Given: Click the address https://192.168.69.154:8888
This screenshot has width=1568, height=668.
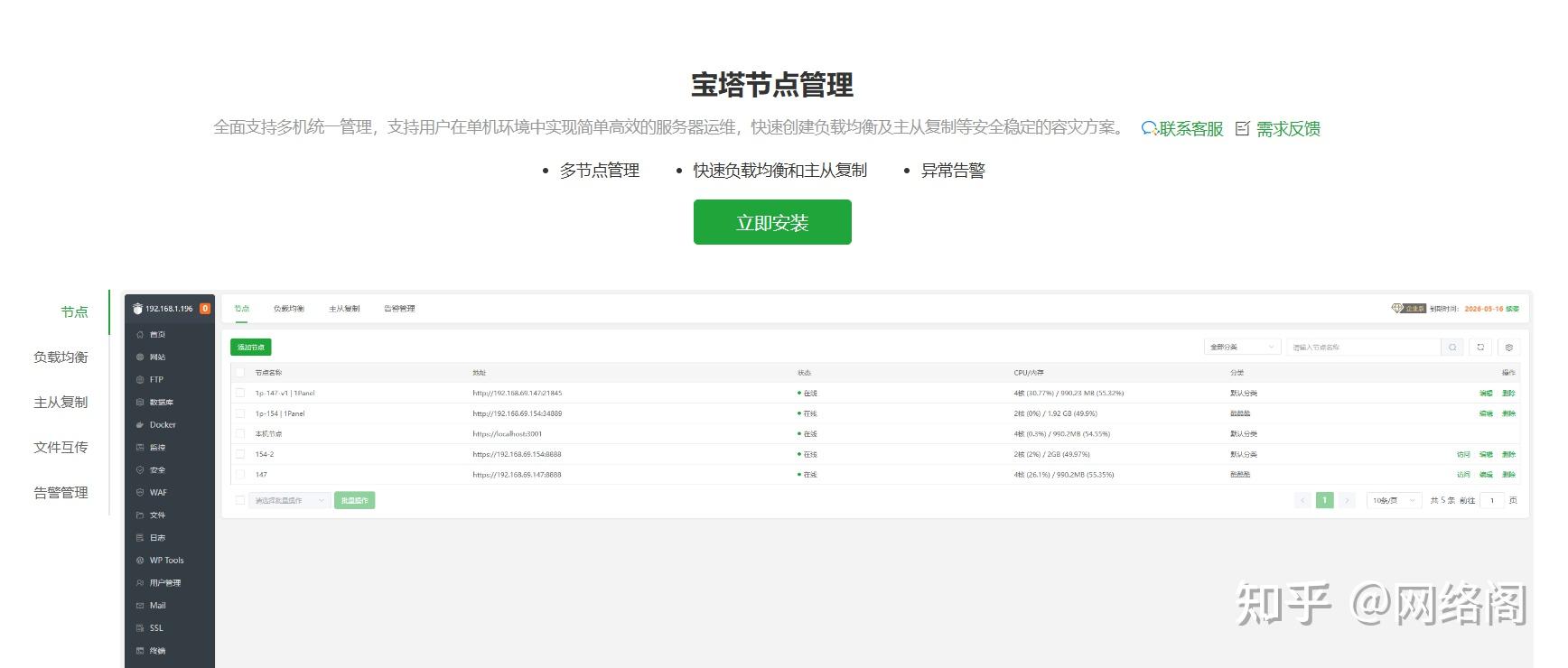Looking at the screenshot, I should [517, 455].
